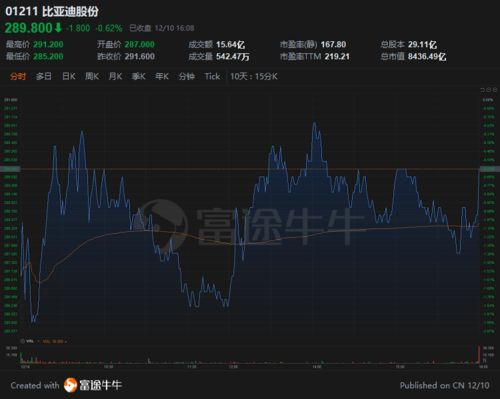This screenshot has width=500, height=399.
Task: Switch to the 月K monthly tab
Action: click(115, 76)
